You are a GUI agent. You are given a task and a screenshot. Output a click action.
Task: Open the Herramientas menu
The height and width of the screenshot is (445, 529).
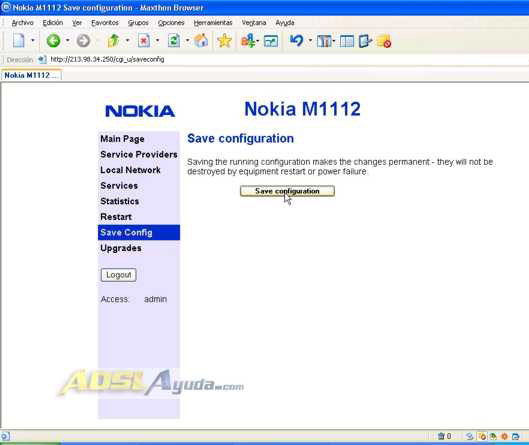coord(213,23)
